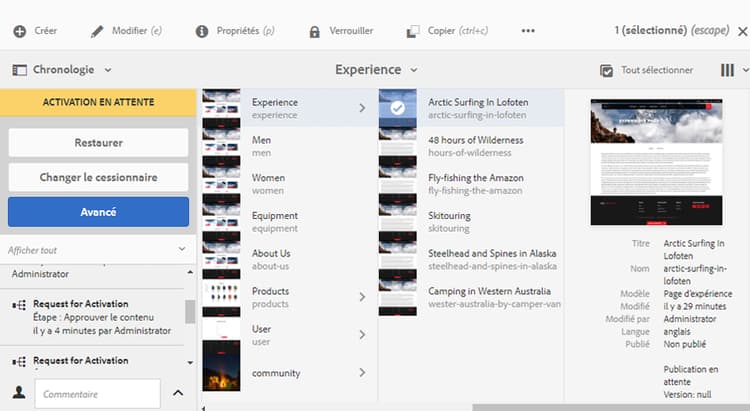Image resolution: width=750 pixels, height=411 pixels.
Task: Click the first Request for Activation entry
Action: coord(92,317)
